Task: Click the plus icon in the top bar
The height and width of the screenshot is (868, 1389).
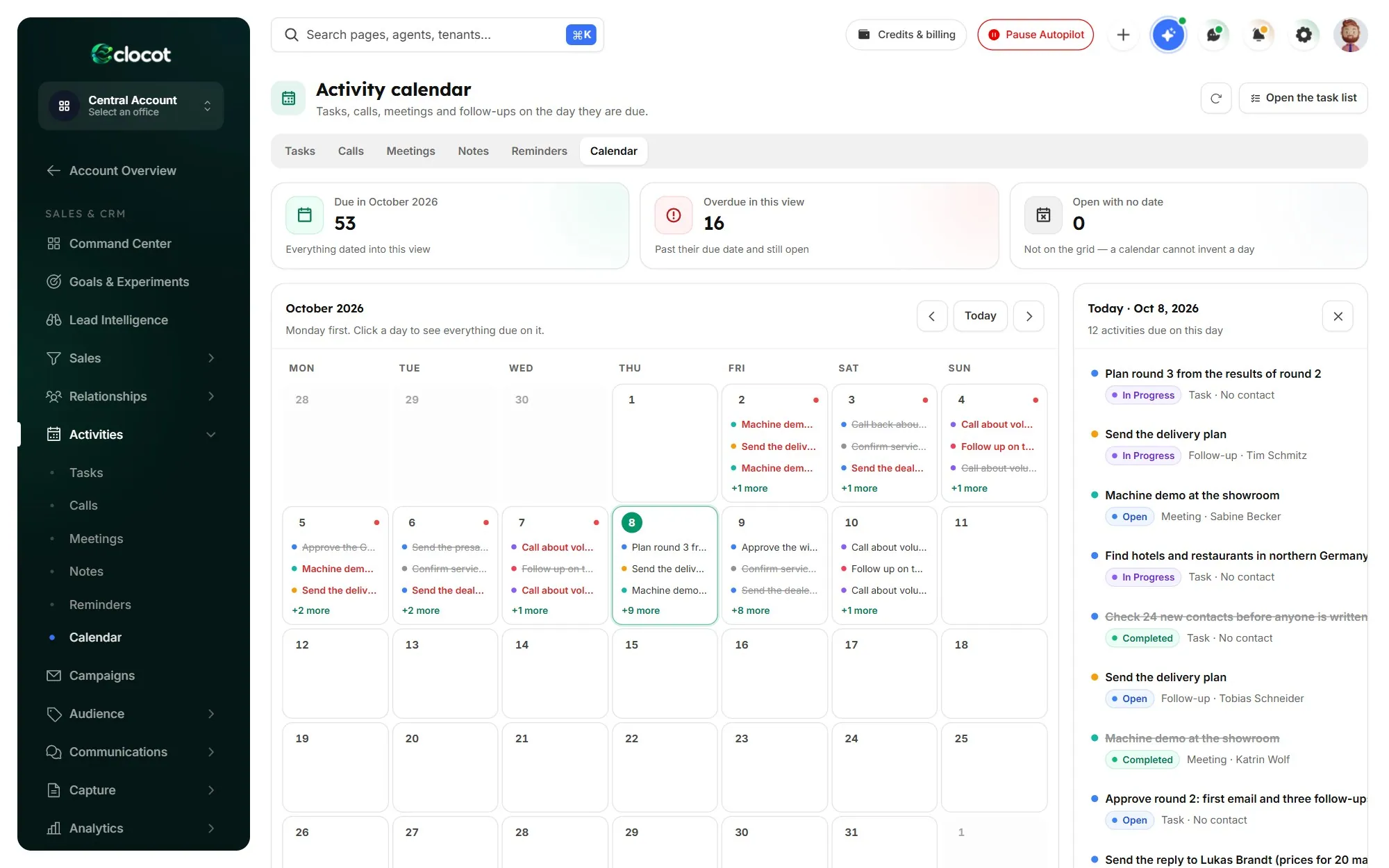Action: pyautogui.click(x=1123, y=35)
